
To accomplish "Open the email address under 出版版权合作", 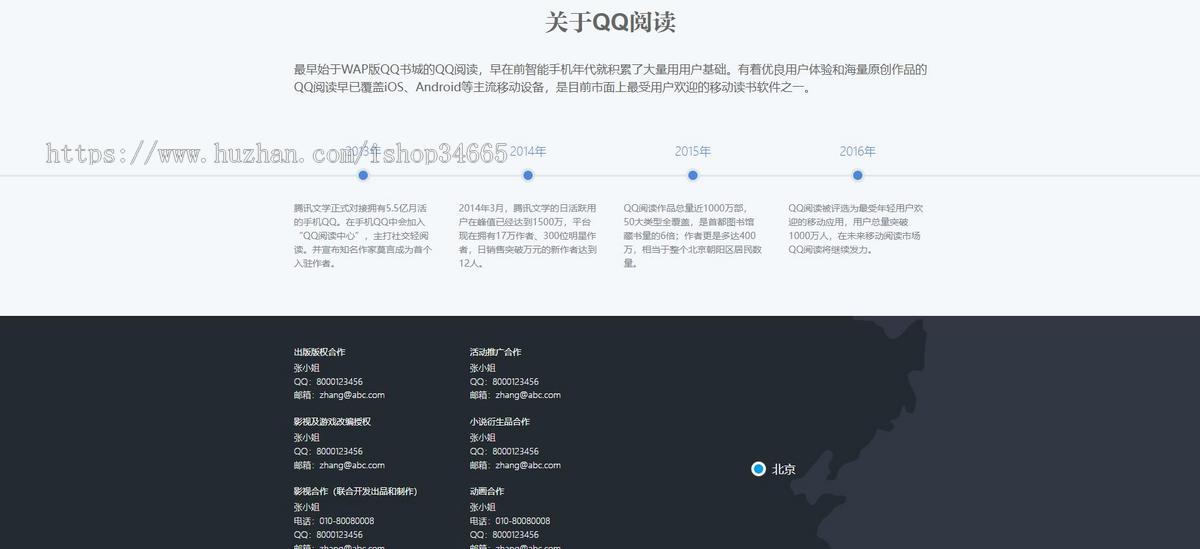I will (352, 395).
